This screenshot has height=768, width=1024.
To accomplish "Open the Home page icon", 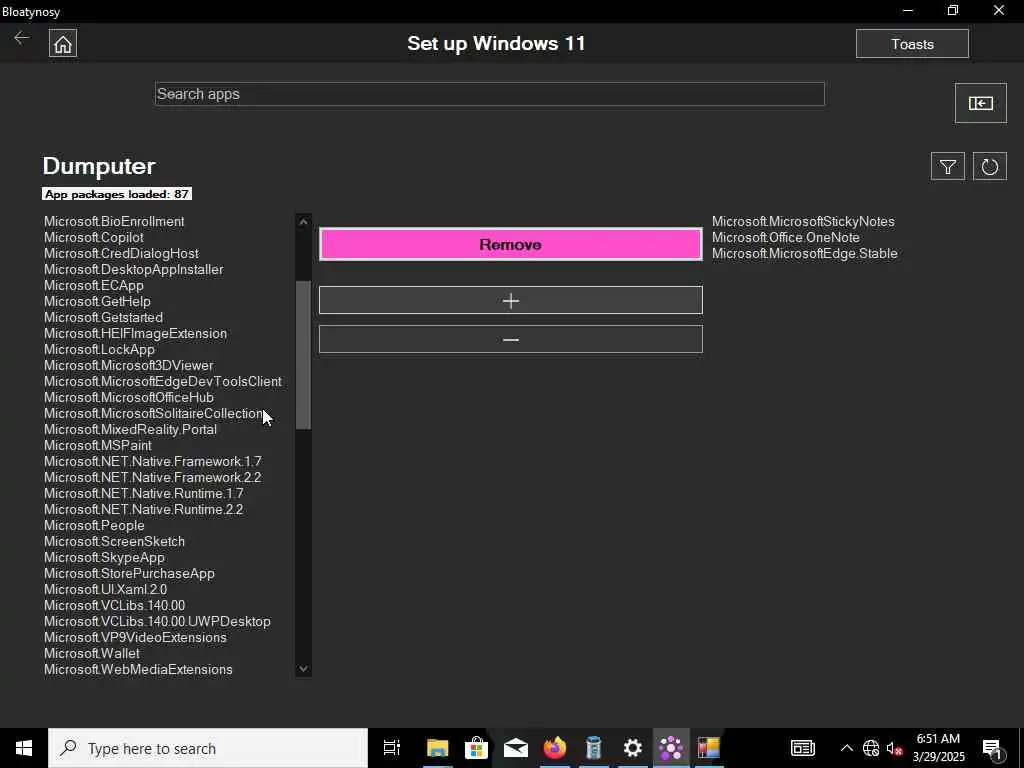I will [x=63, y=44].
